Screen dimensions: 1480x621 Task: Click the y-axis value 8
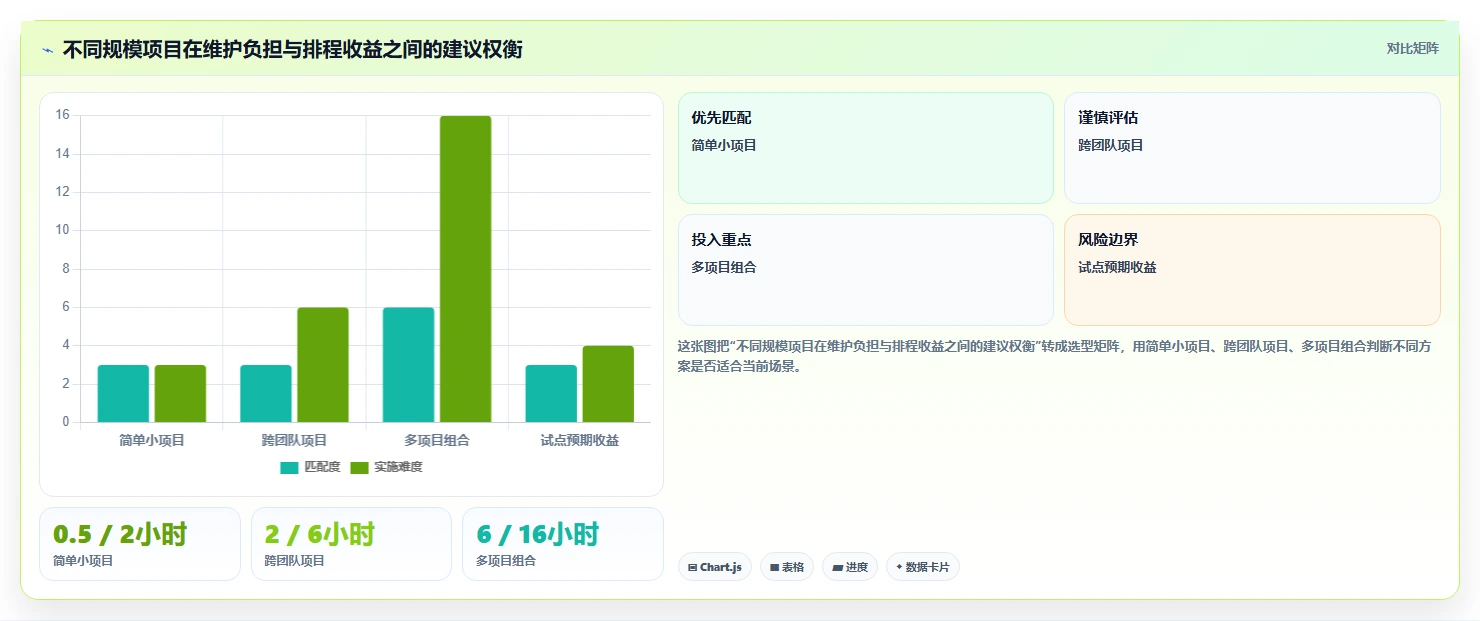(66, 269)
